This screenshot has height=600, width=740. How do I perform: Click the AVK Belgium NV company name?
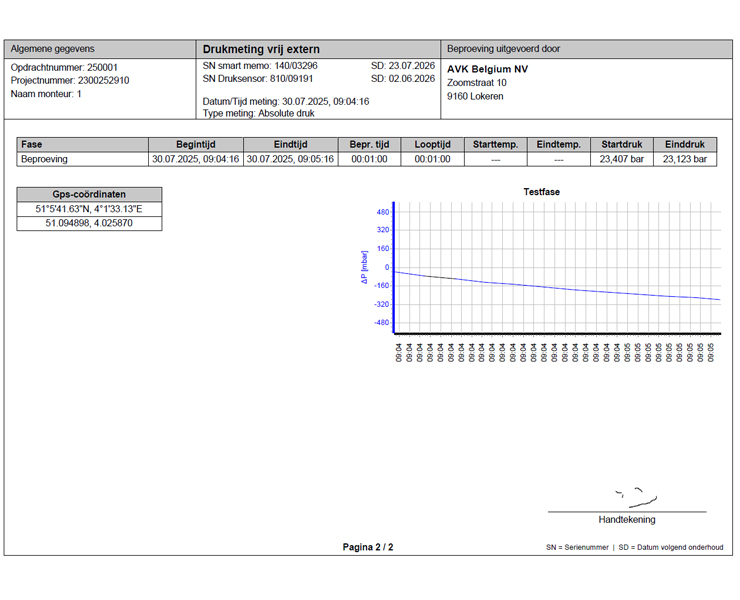[487, 69]
